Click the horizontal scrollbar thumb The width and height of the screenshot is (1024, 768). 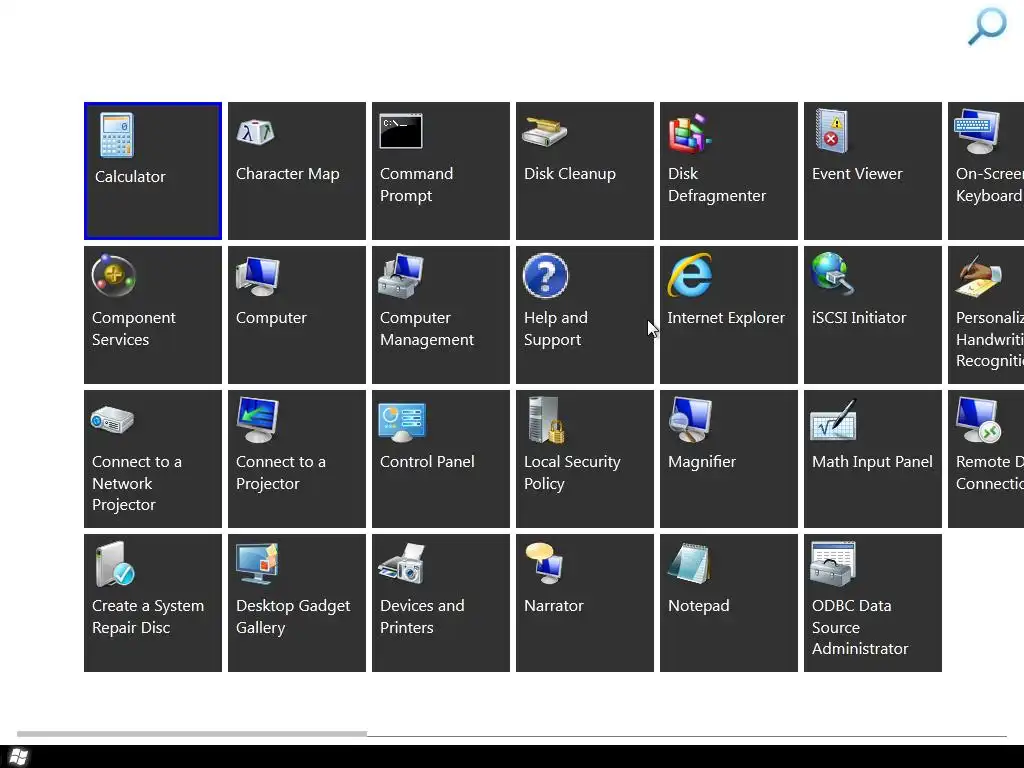coord(192,734)
